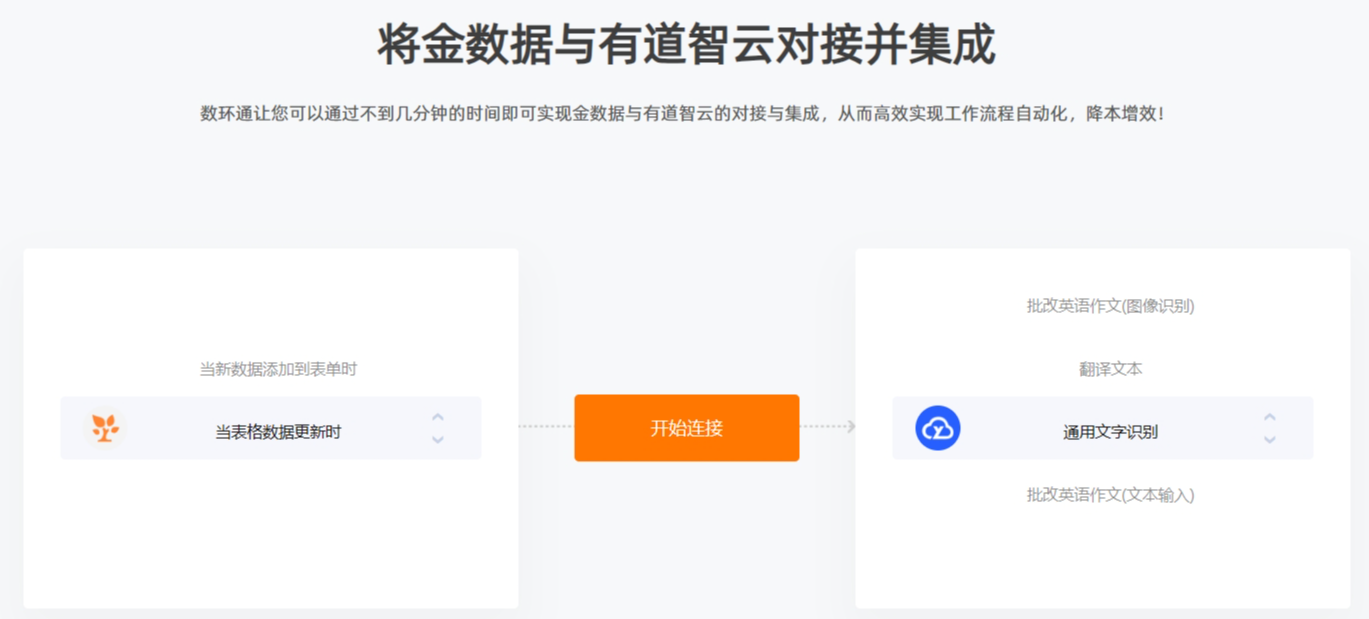The width and height of the screenshot is (1369, 619).
Task: Click the orange 金数据 plant icon
Action: point(105,428)
